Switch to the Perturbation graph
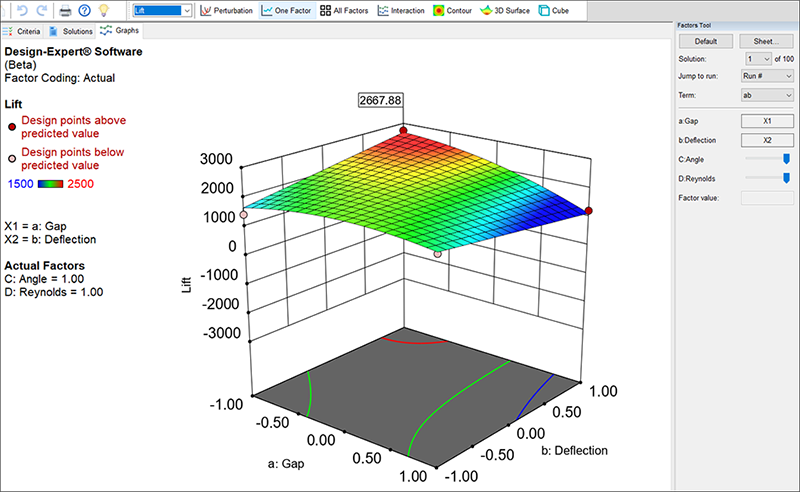The image size is (800, 492). click(226, 11)
